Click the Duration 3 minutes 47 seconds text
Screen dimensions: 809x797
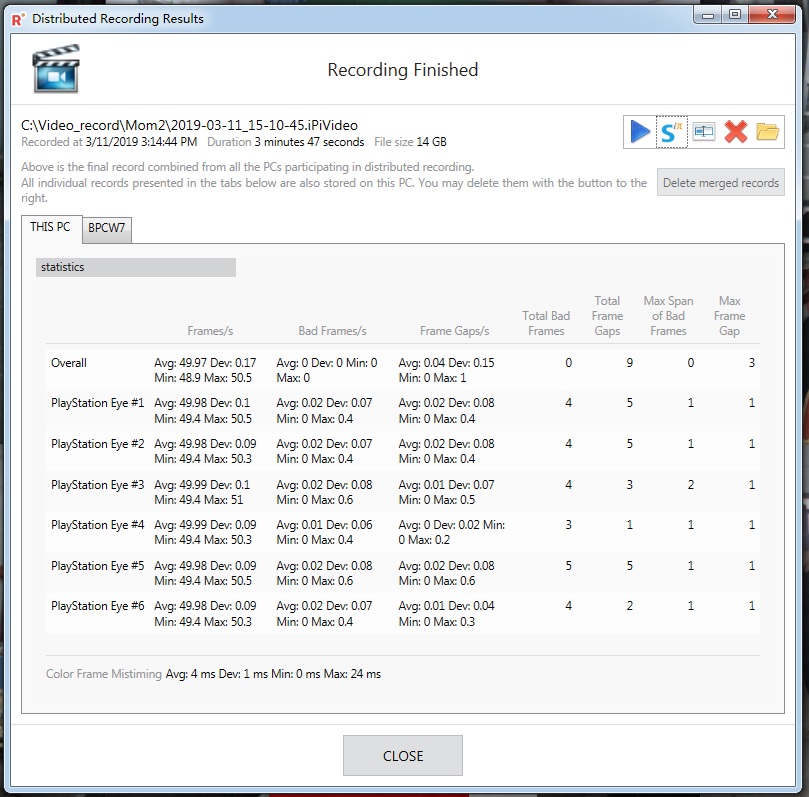[x=285, y=142]
